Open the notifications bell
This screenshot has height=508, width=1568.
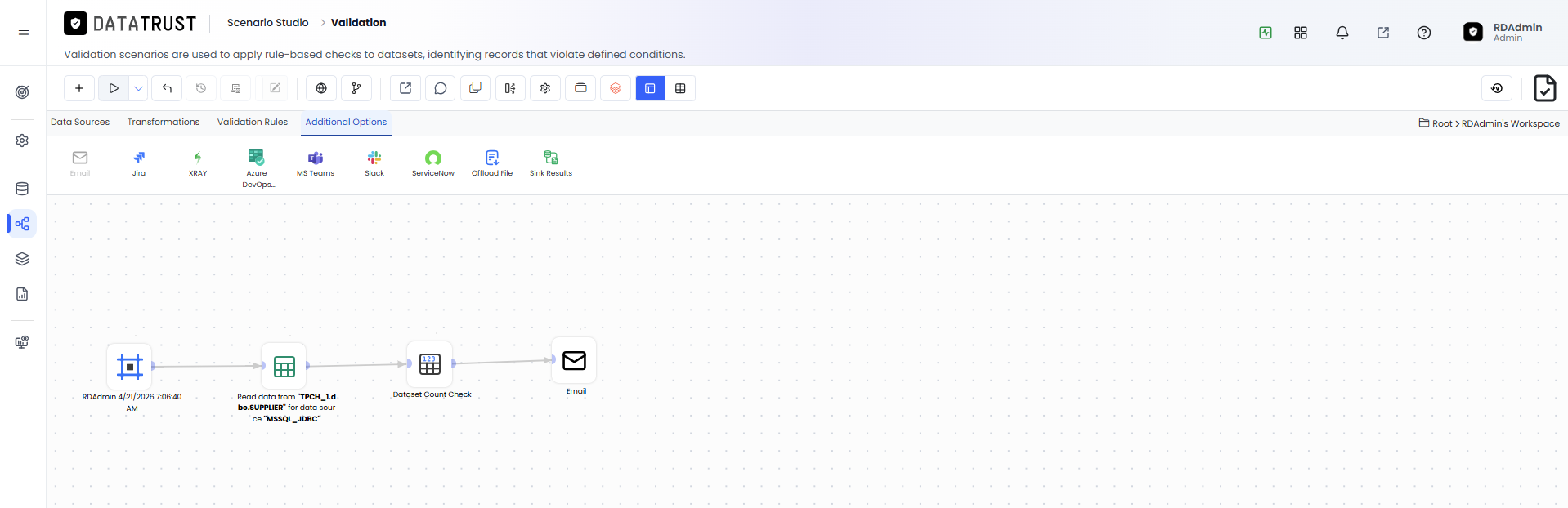[1342, 33]
